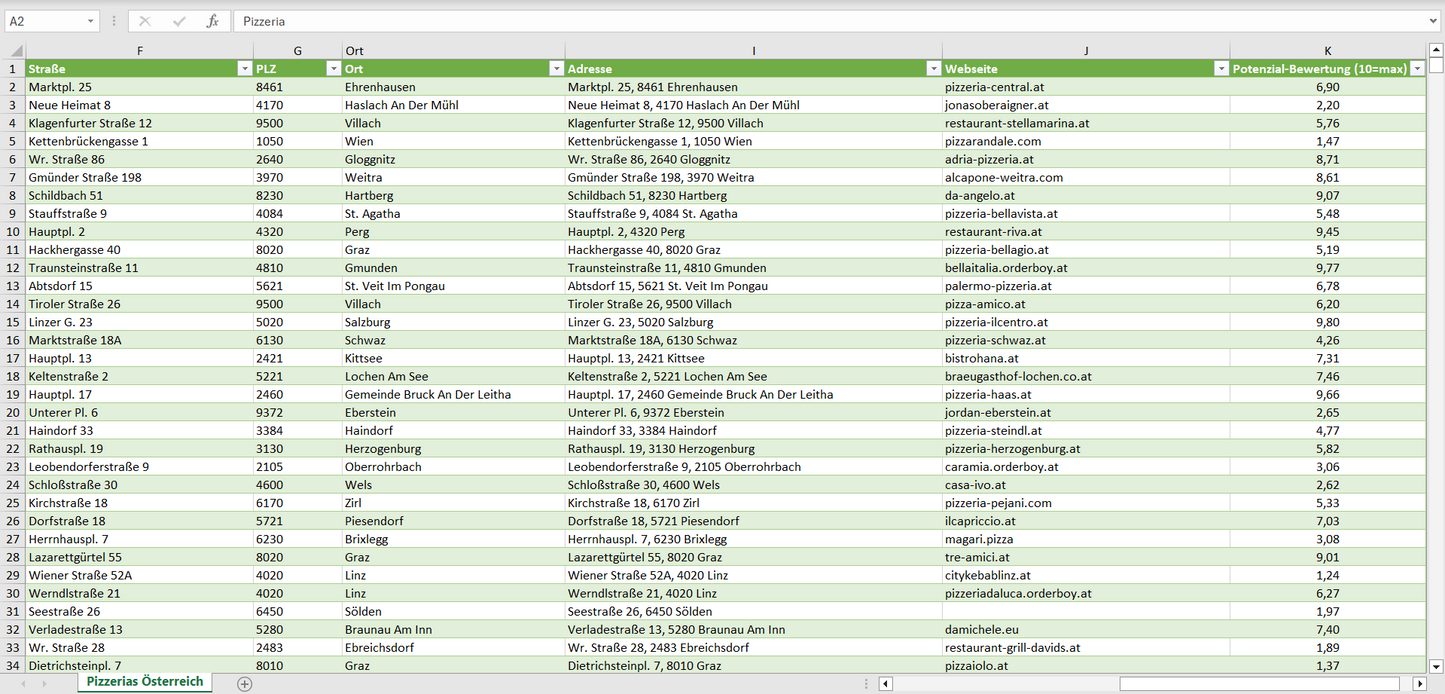Click the Select All corner triangle
The height and width of the screenshot is (694, 1445).
[x=14, y=51]
